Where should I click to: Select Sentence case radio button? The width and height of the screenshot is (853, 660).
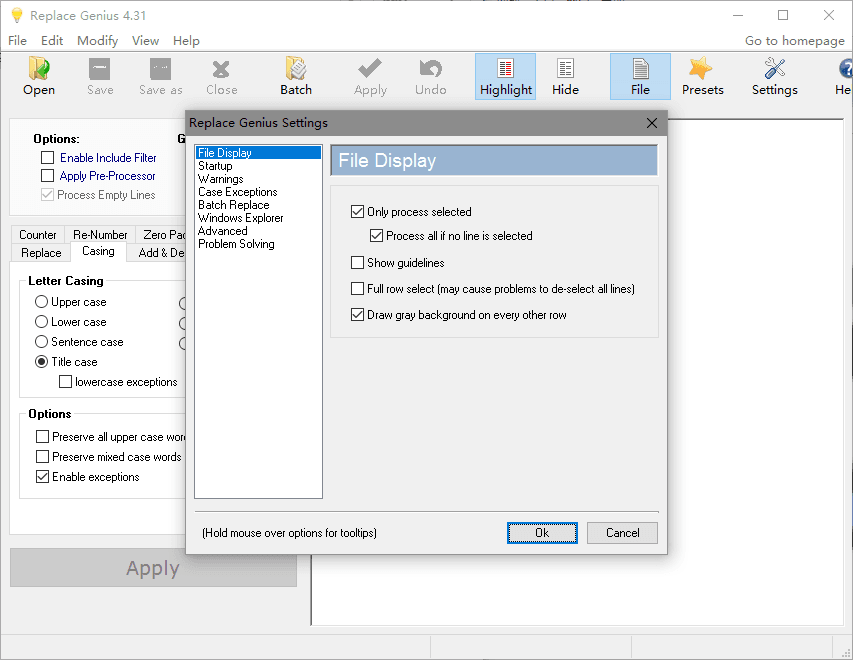pos(41,342)
